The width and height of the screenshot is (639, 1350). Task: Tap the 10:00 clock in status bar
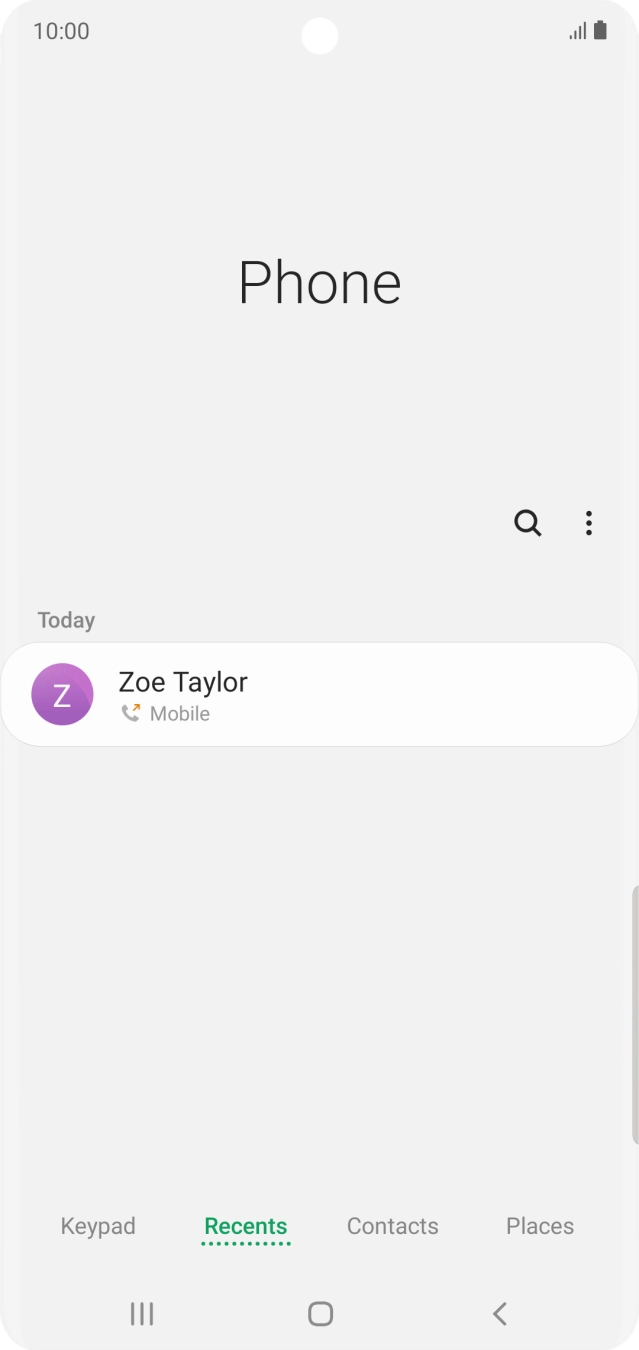[61, 31]
